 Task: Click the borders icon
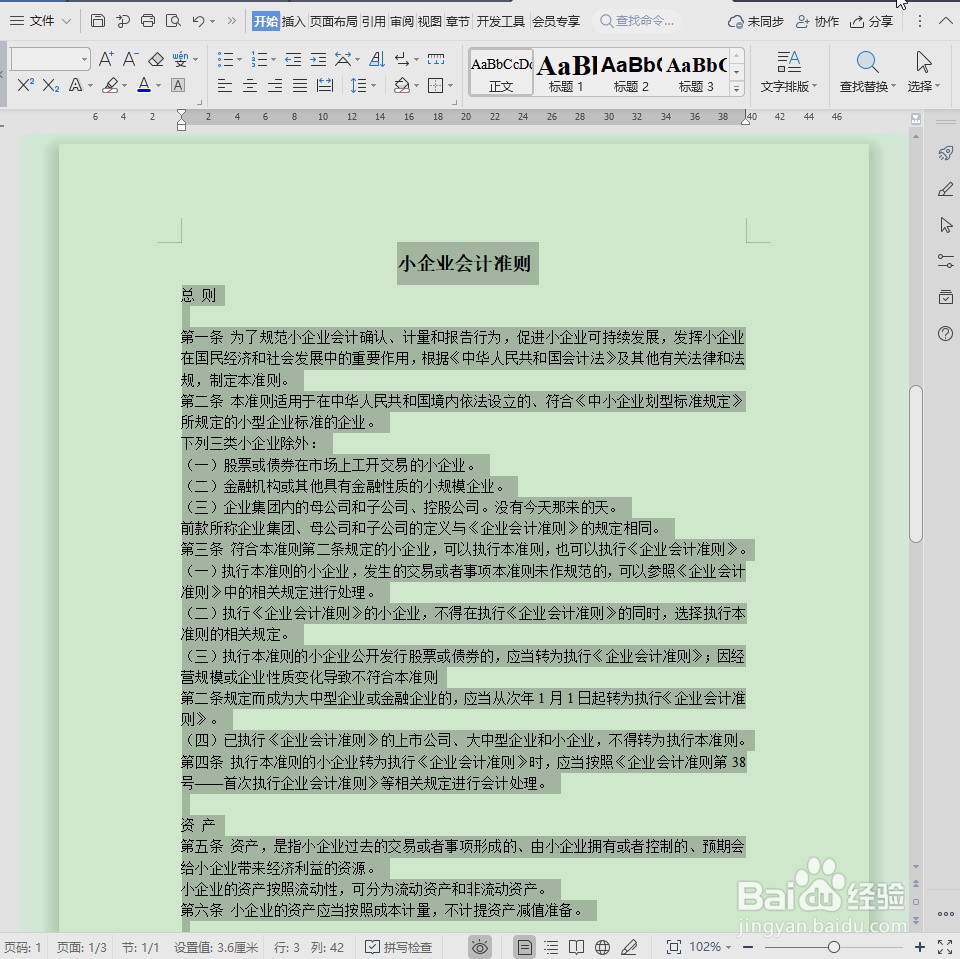[x=435, y=86]
